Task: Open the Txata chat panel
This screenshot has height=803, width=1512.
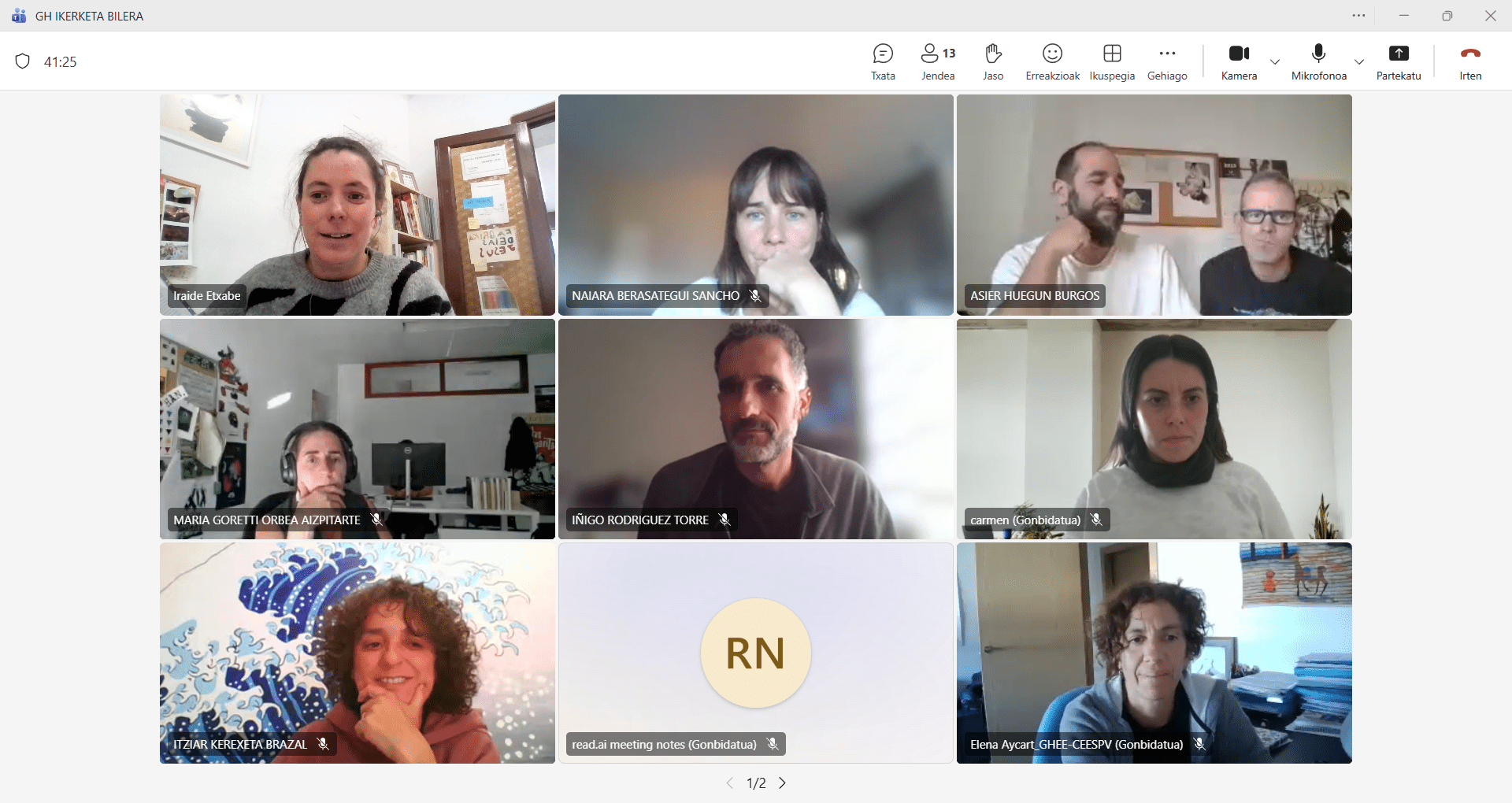Action: [x=883, y=61]
